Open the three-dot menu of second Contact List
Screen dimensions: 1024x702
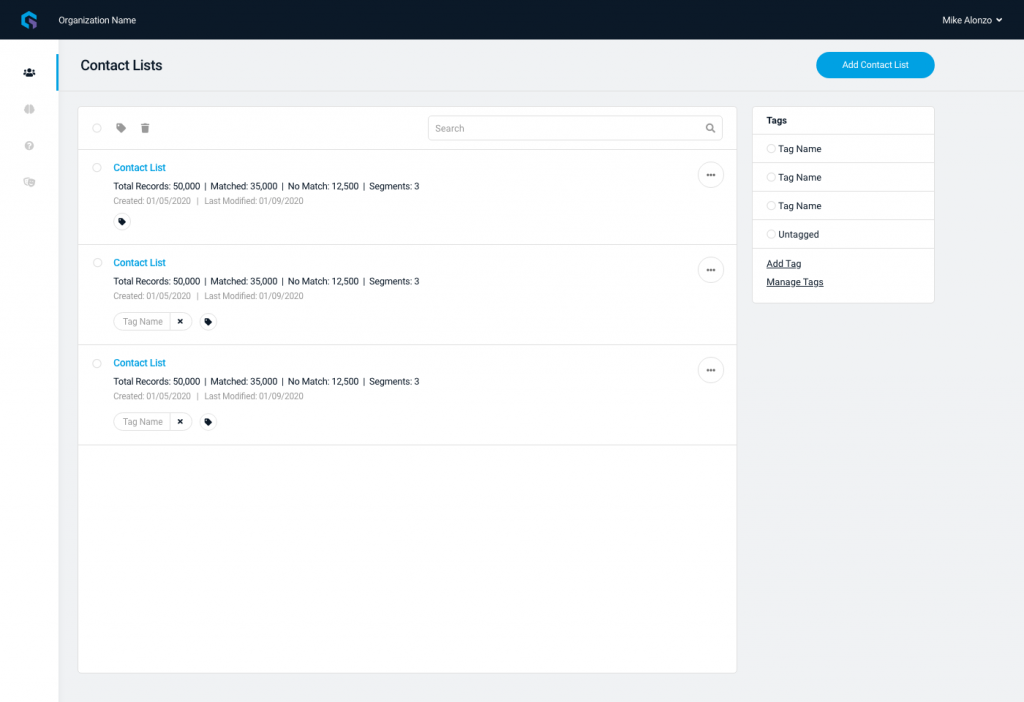tap(711, 270)
